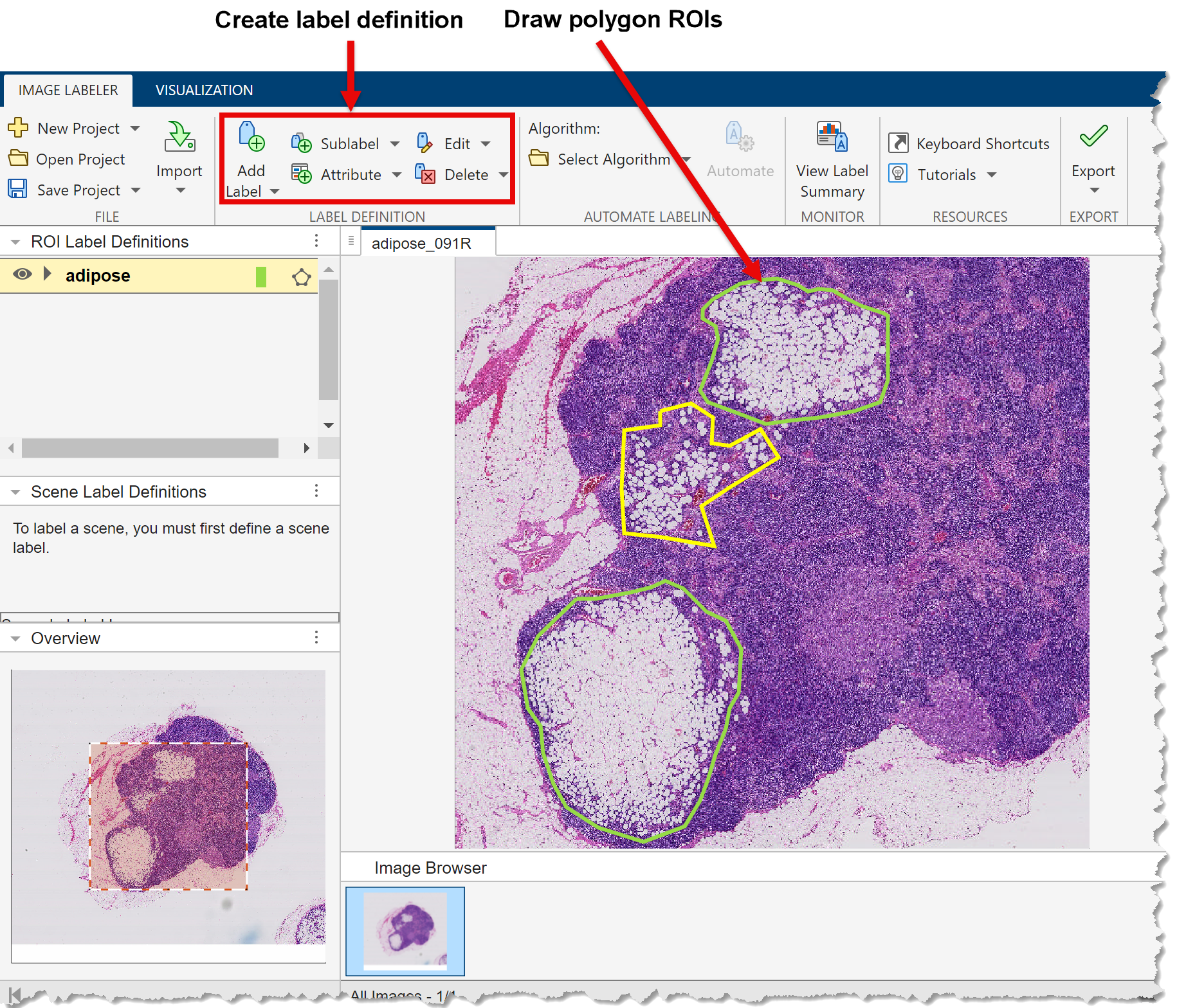Screen dimensions: 1177x1008
Task: Open the Select Algorithm dropdown
Action: [x=686, y=159]
